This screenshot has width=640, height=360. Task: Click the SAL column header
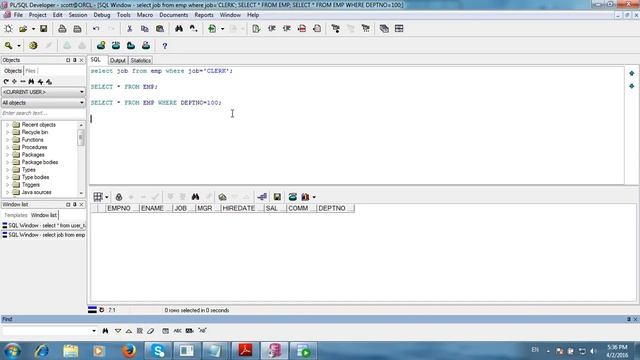click(x=275, y=208)
